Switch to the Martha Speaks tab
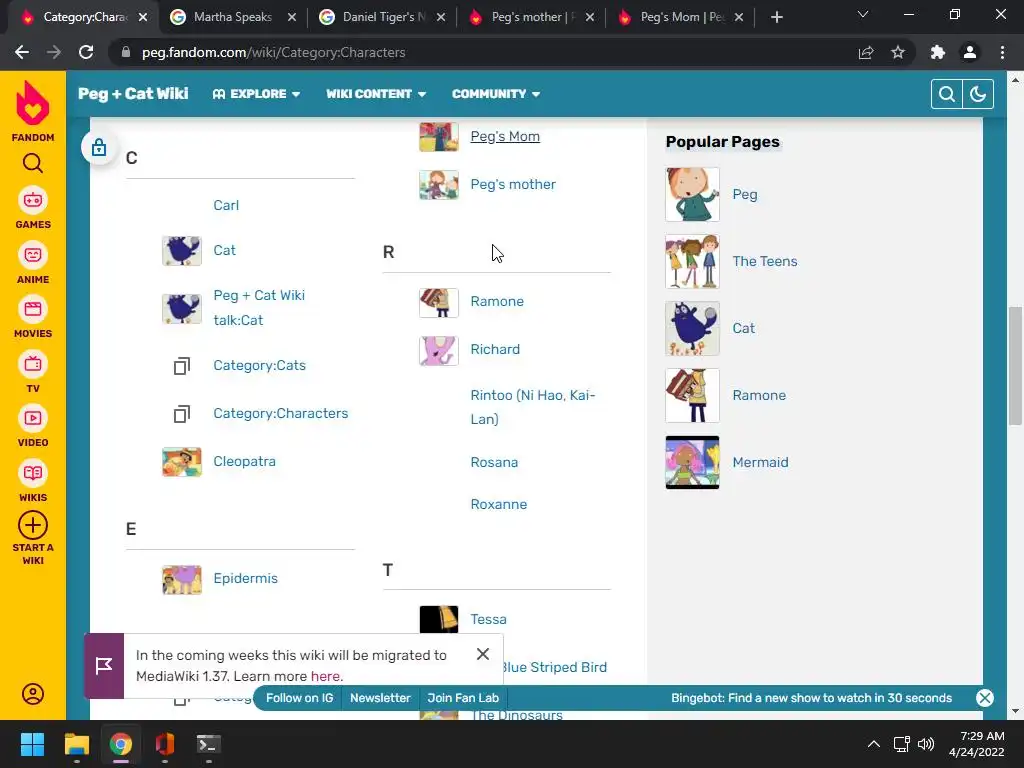1024x768 pixels. (x=232, y=17)
